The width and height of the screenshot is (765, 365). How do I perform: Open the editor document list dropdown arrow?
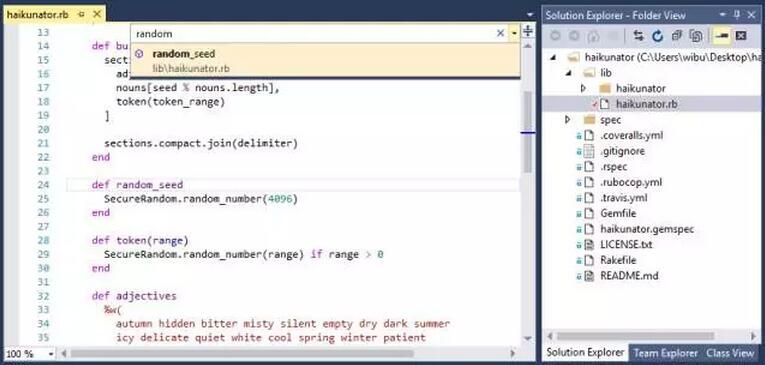530,15
